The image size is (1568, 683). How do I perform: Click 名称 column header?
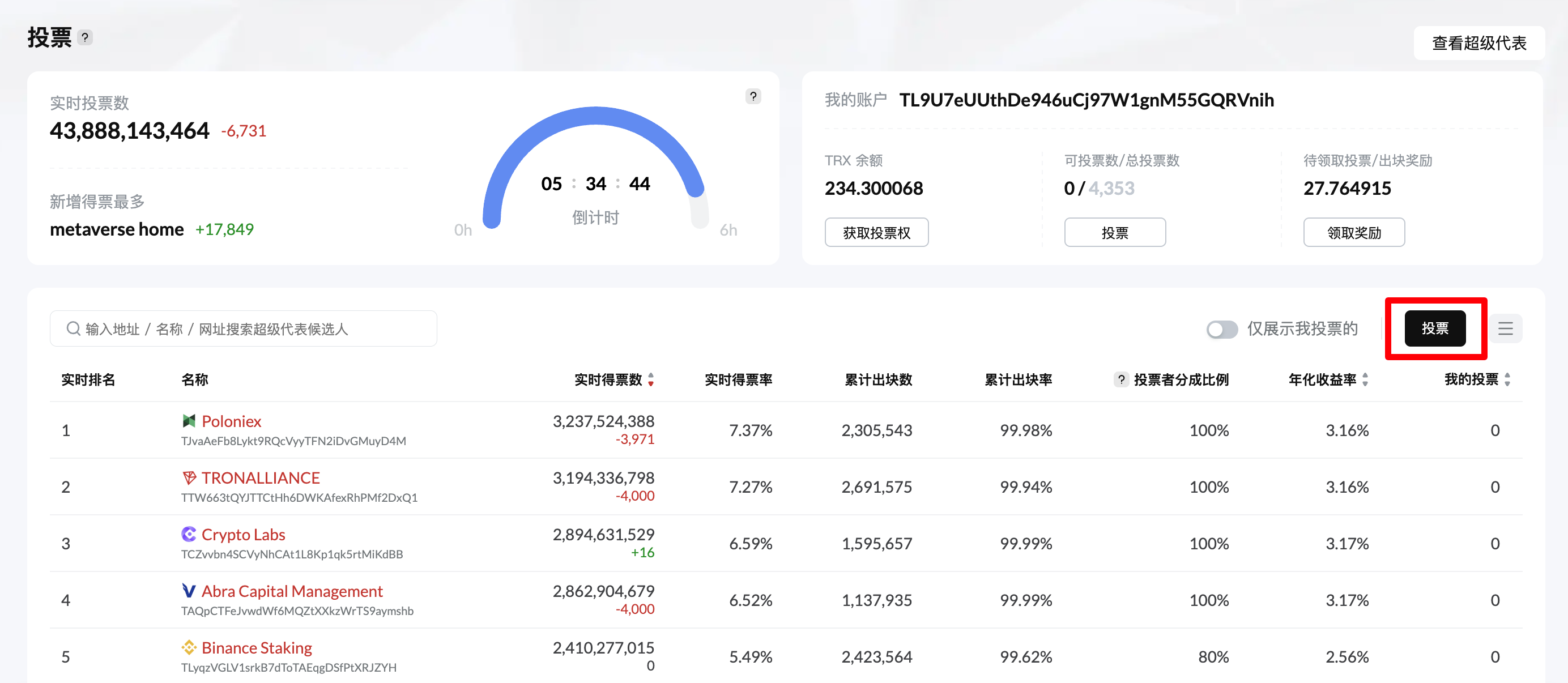(x=195, y=380)
